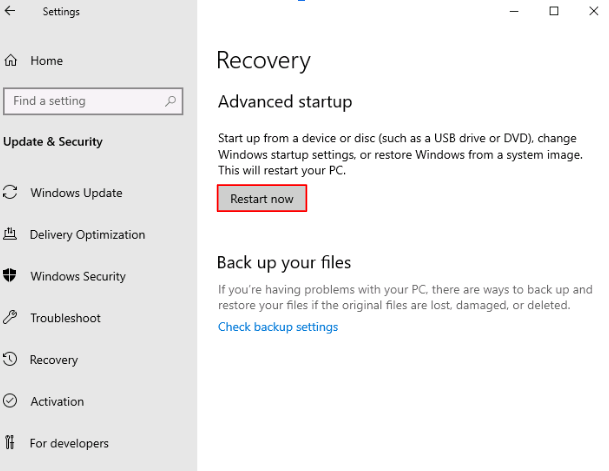This screenshot has width=609, height=471.
Task: Click the Troubleshoot wrench icon
Action: pyautogui.click(x=11, y=318)
